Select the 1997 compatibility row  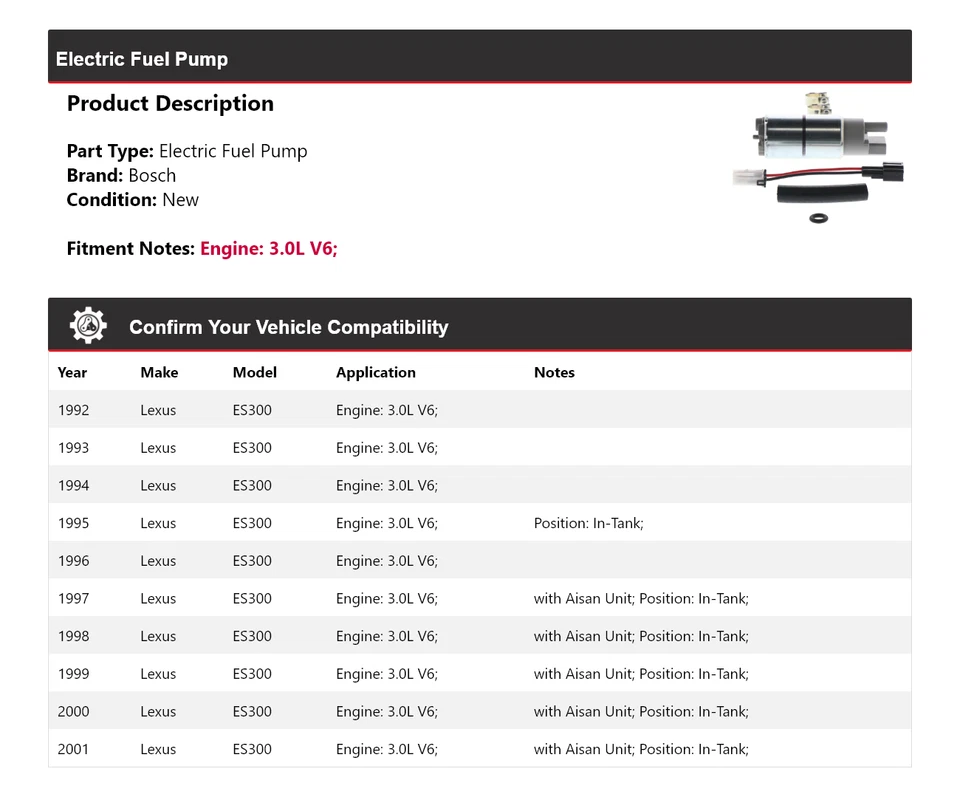(479, 598)
